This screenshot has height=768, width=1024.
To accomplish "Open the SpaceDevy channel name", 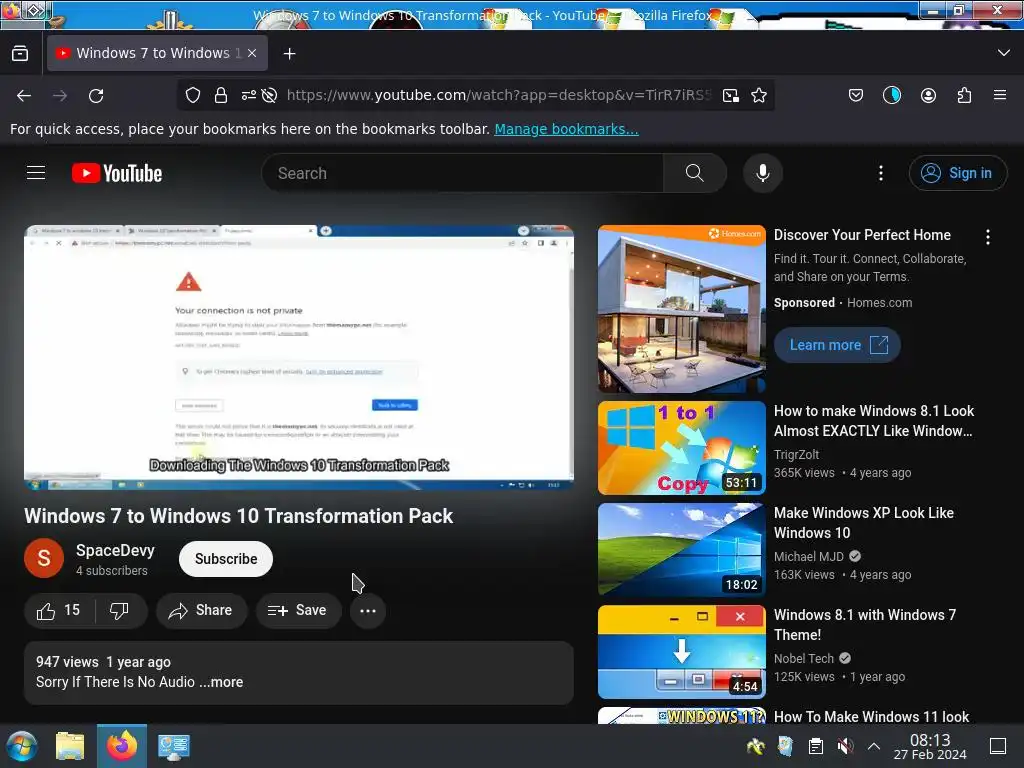I will pyautogui.click(x=115, y=551).
